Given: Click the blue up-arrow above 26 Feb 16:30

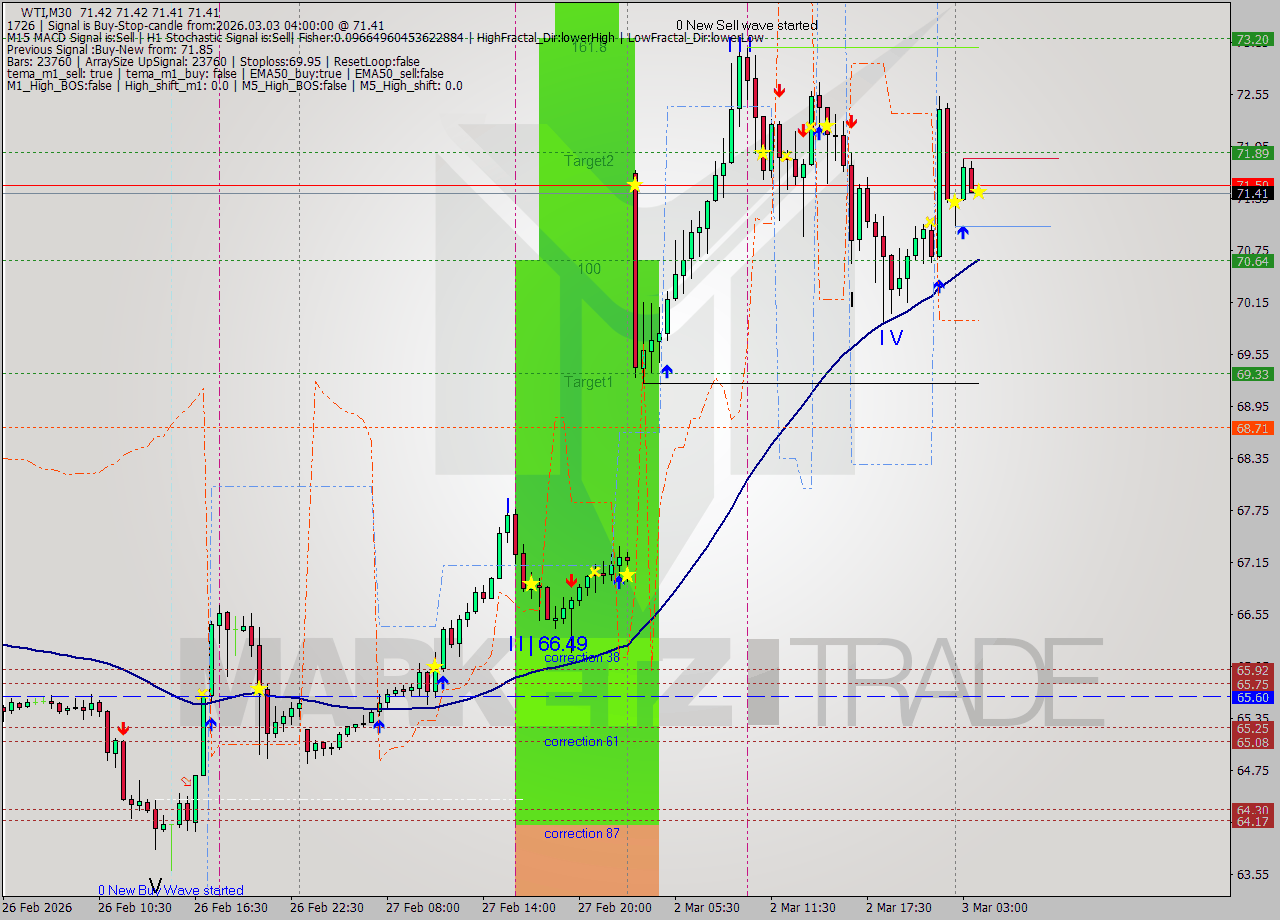Looking at the screenshot, I should coord(210,724).
